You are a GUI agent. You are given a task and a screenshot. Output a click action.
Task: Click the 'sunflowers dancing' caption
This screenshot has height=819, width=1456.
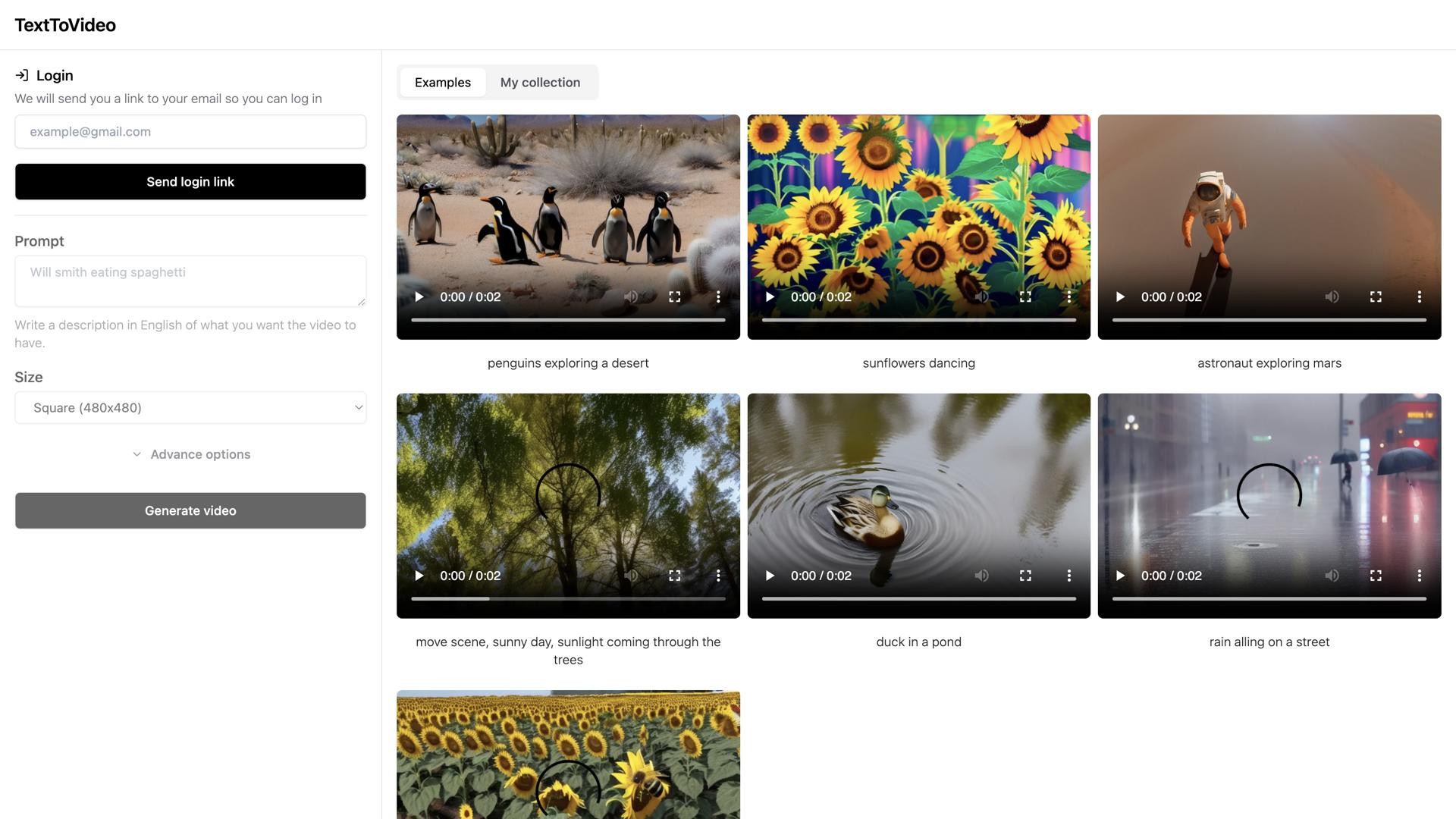click(x=919, y=363)
